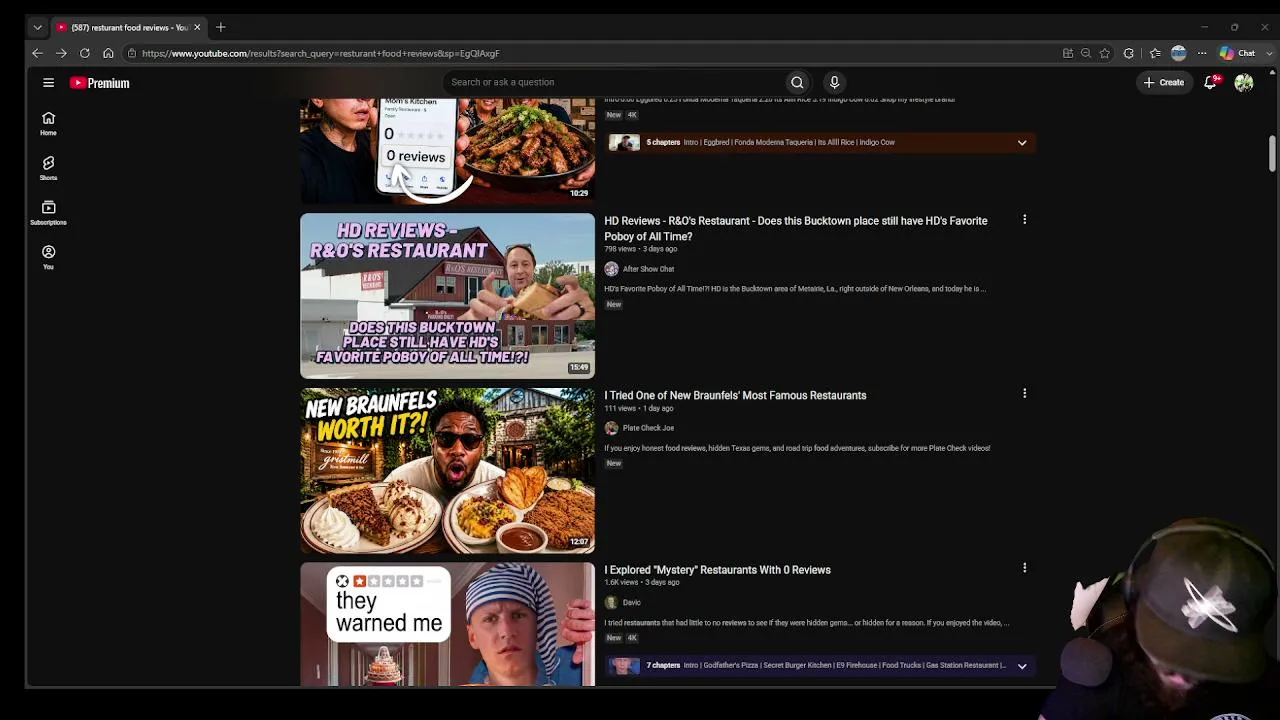Open the You page in sidebar

(48, 258)
